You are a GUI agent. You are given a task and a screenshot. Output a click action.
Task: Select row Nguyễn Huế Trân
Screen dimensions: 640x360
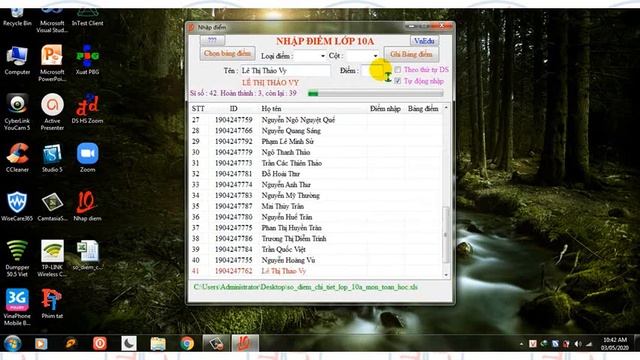pos(316,217)
